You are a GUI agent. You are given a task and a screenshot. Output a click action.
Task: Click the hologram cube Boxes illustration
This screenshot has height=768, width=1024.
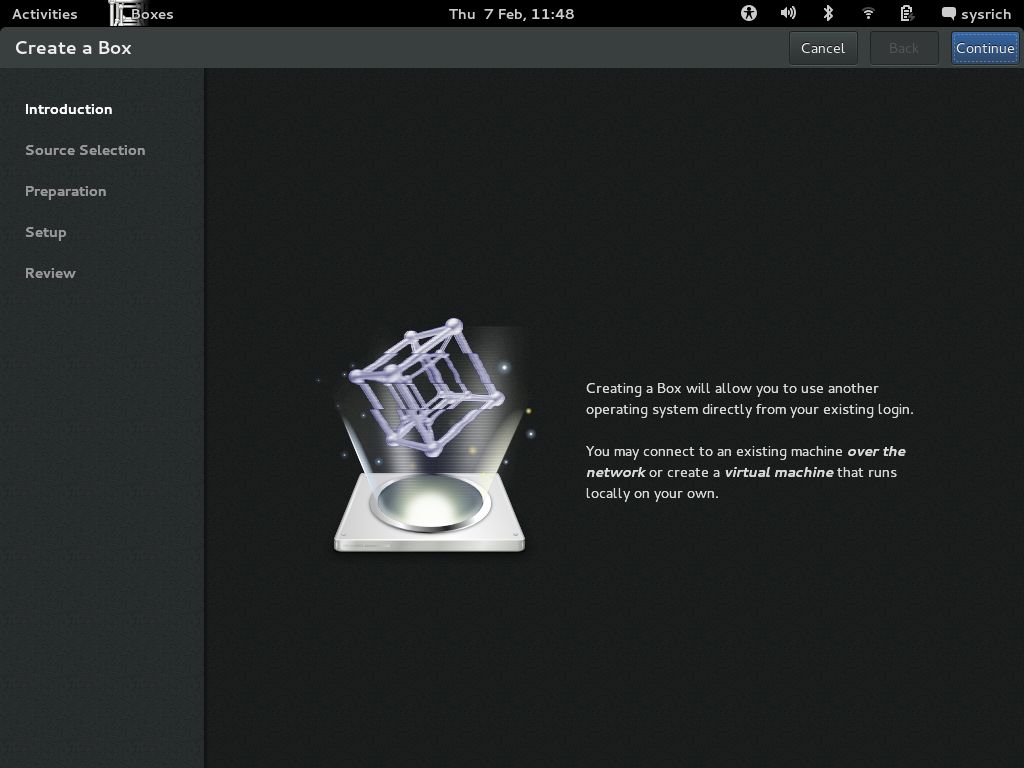[x=430, y=435]
